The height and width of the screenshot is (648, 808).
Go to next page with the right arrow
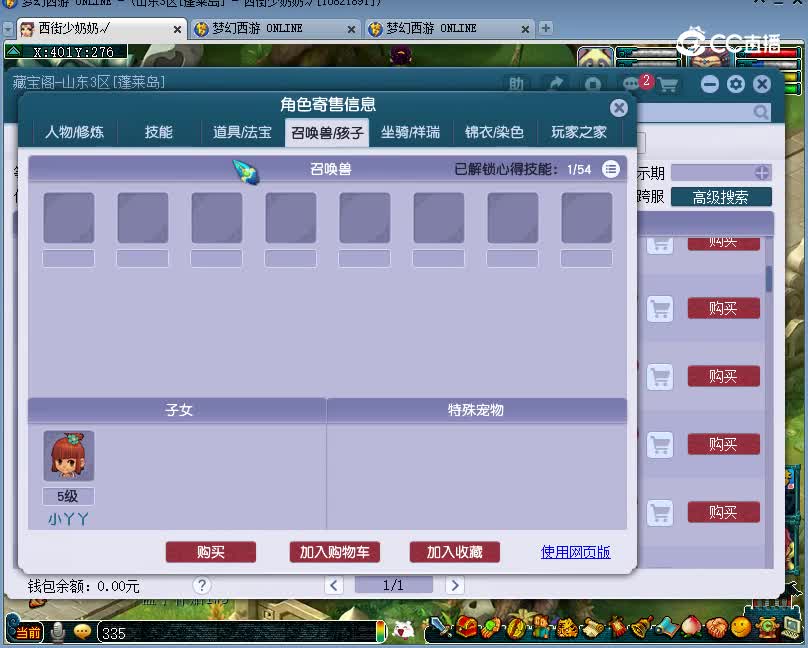[x=454, y=585]
